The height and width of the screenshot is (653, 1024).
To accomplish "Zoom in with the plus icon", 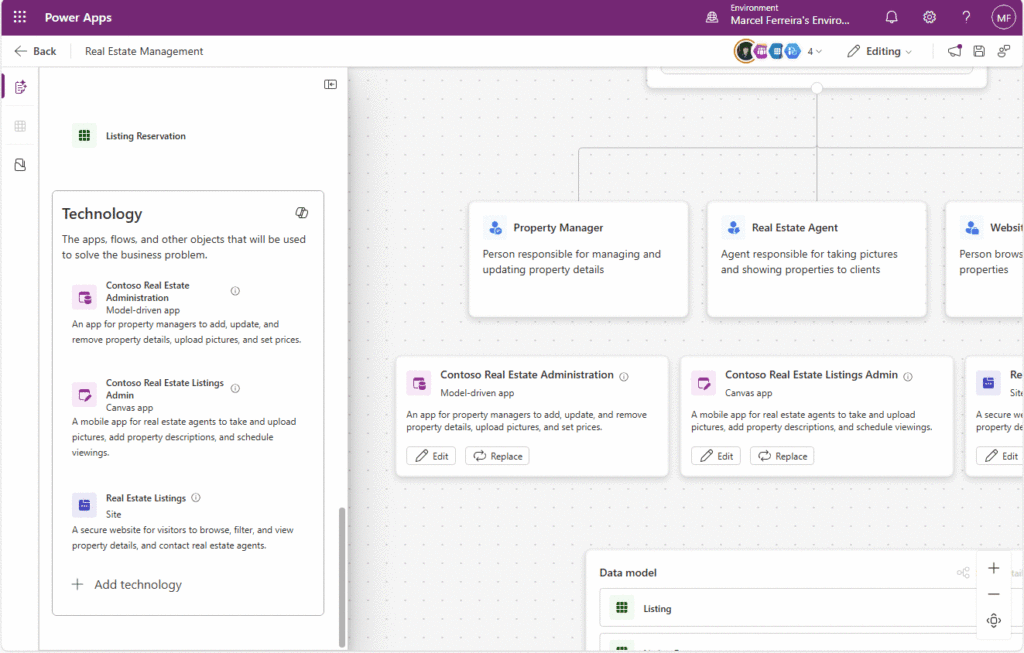I will pos(994,567).
